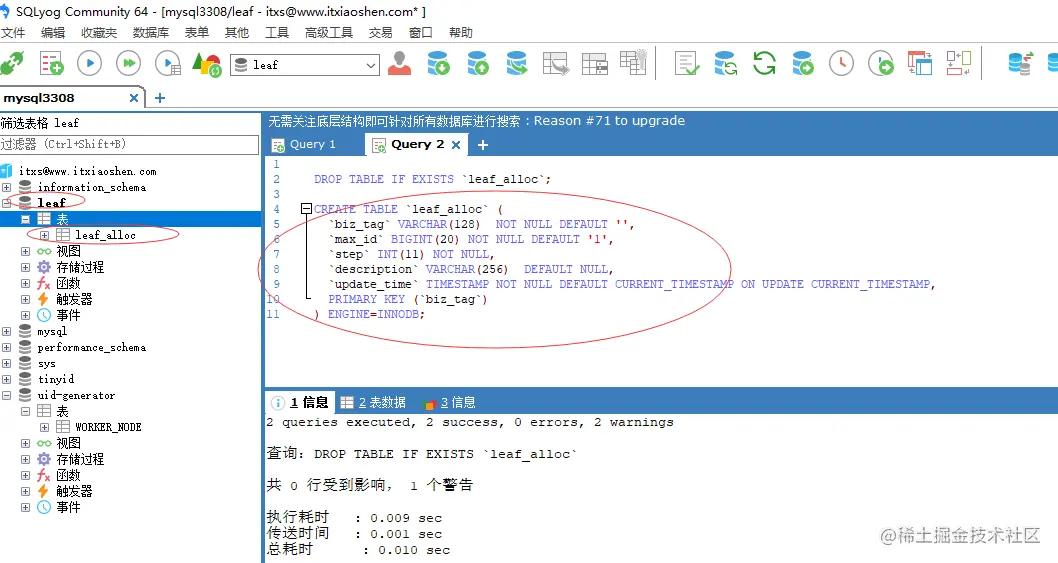1058x563 pixels.
Task: Expand the mysql database node
Action: (x=6, y=331)
